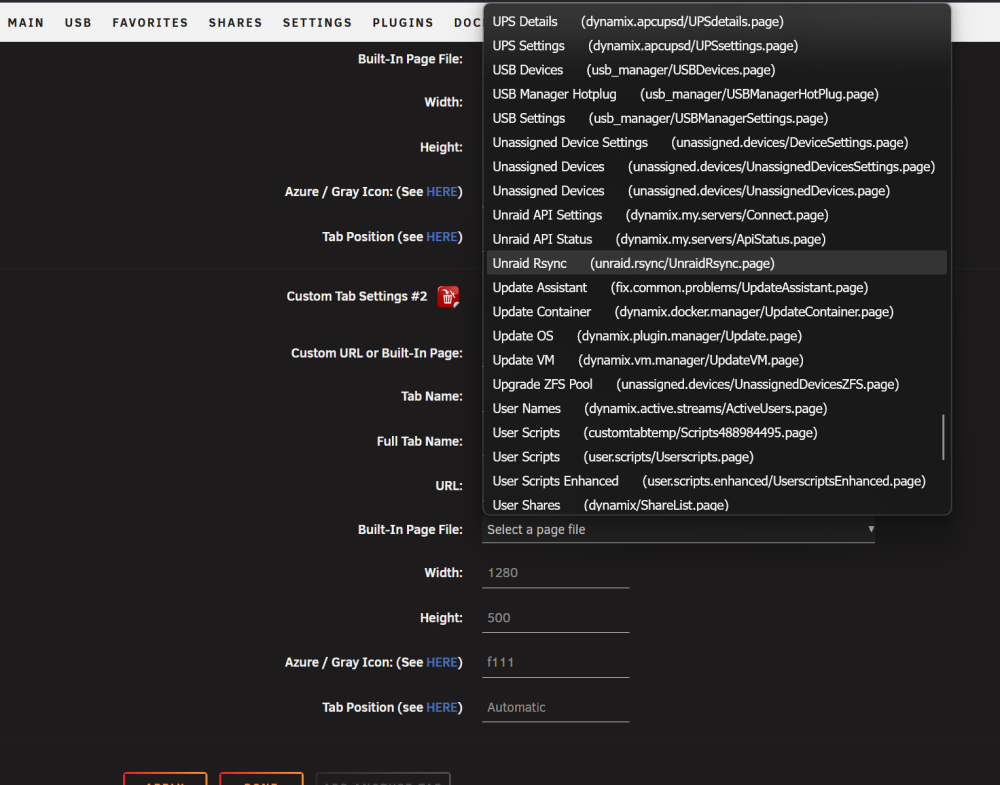This screenshot has height=785, width=1000.
Task: Open HERE link for upper Tab Position
Action: (x=441, y=237)
